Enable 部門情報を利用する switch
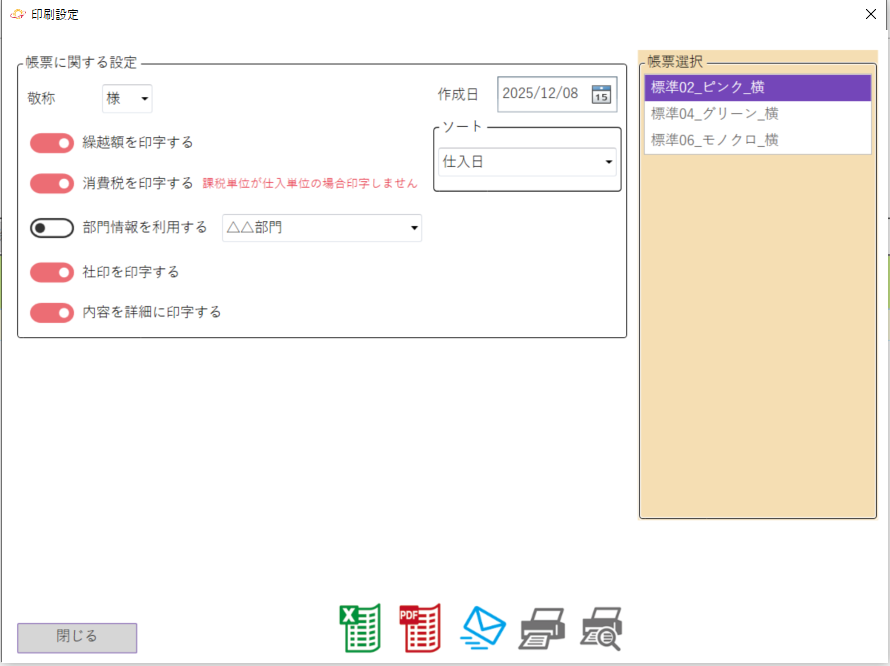 (x=52, y=228)
